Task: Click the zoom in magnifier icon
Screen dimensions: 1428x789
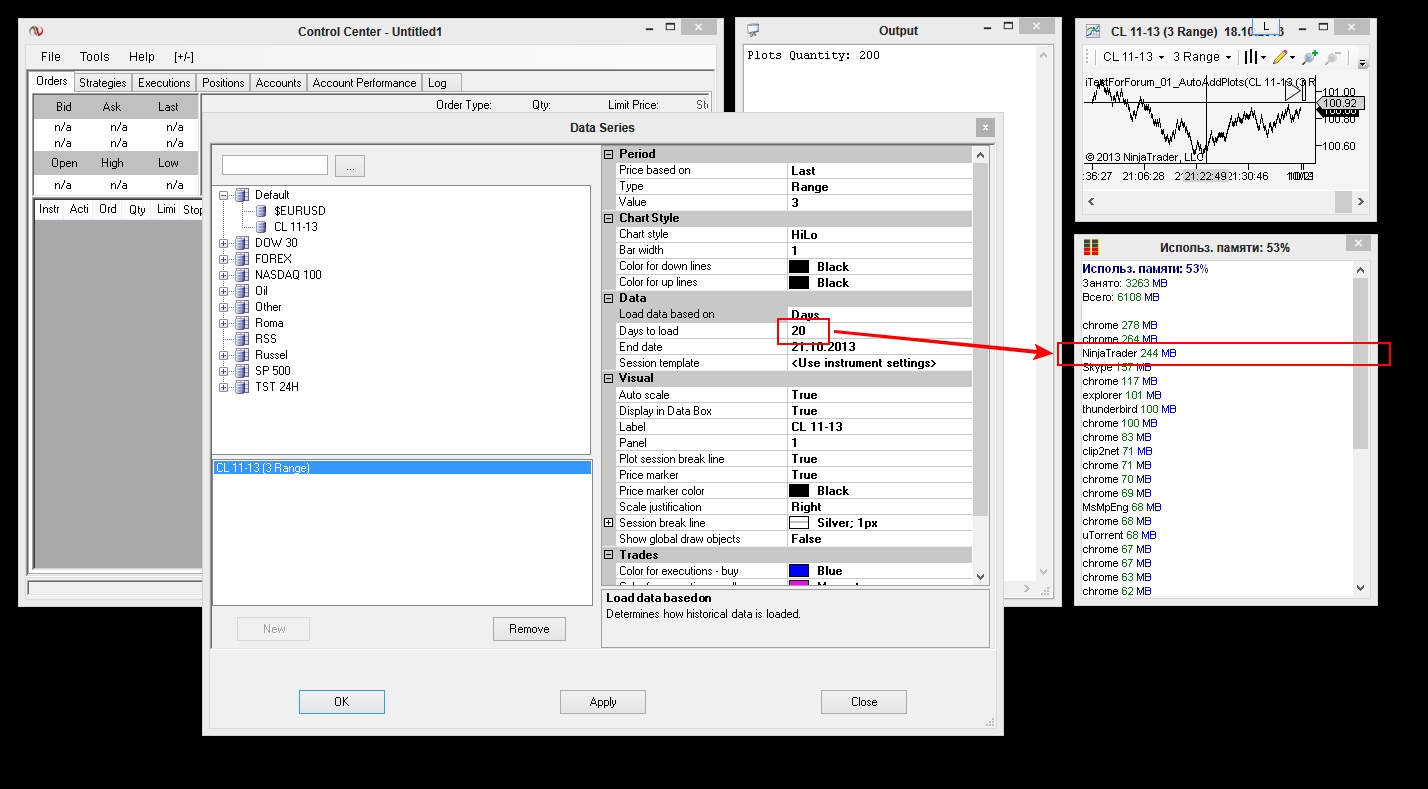Action: [1310, 57]
